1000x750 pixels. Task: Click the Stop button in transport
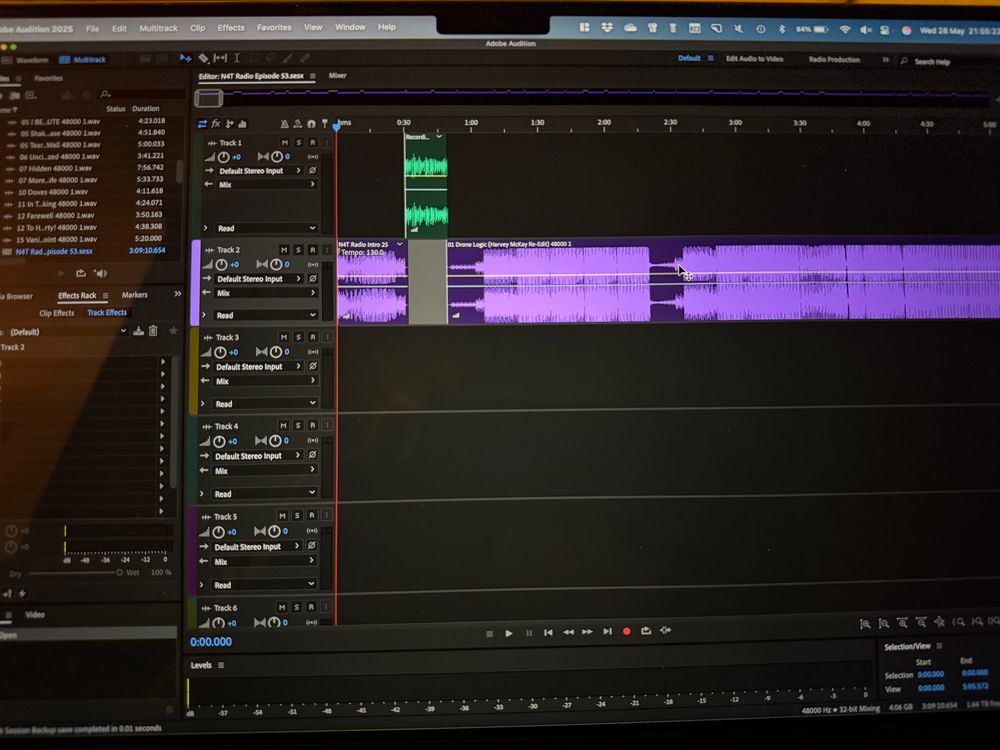pos(489,633)
